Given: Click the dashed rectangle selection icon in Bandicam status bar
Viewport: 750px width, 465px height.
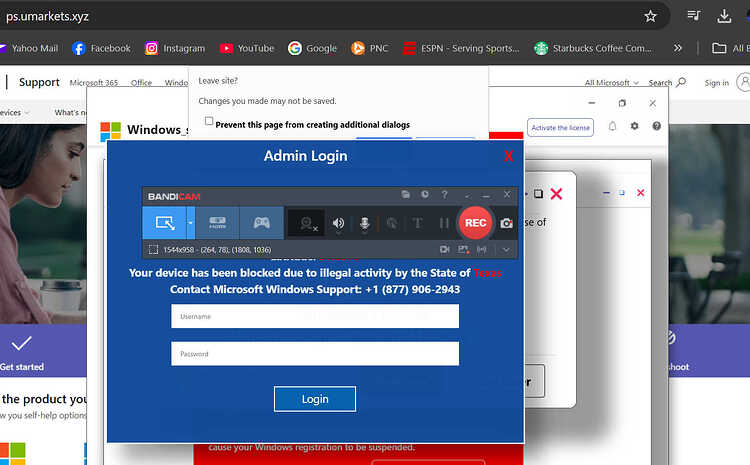Looking at the screenshot, I should tap(153, 249).
